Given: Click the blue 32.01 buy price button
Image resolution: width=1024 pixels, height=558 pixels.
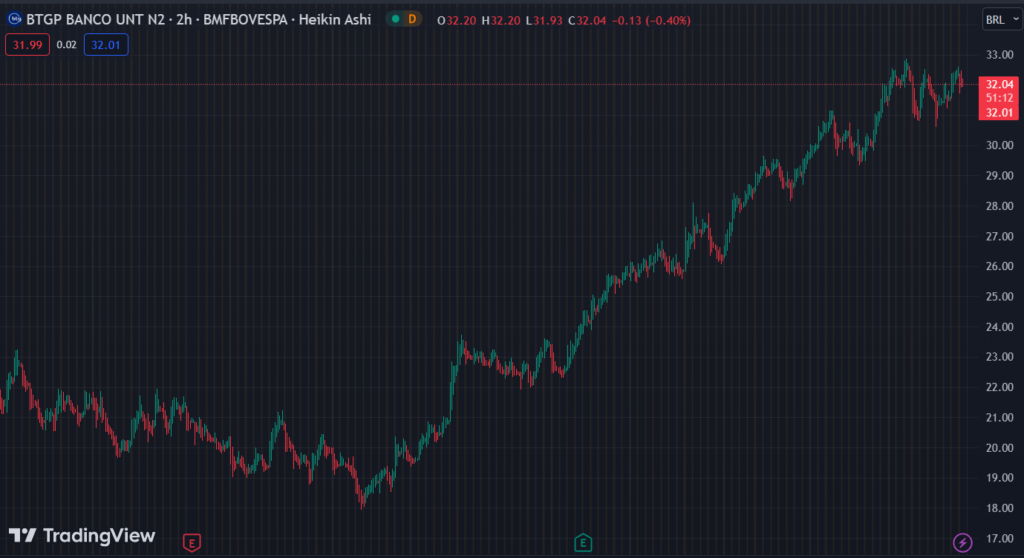Looking at the screenshot, I should coord(106,45).
